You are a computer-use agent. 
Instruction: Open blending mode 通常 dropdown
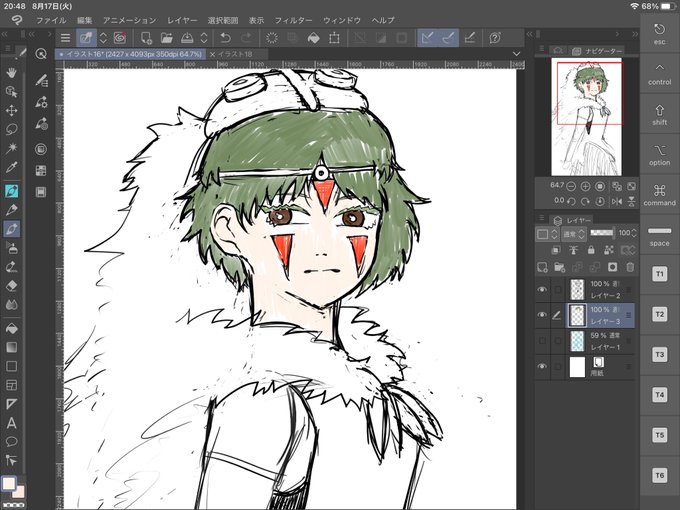574,234
